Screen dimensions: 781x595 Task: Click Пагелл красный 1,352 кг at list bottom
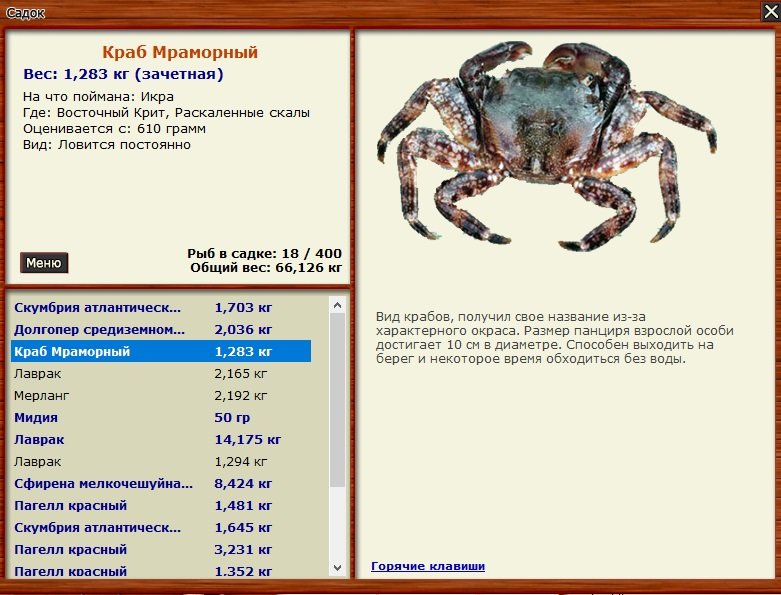coord(160,571)
